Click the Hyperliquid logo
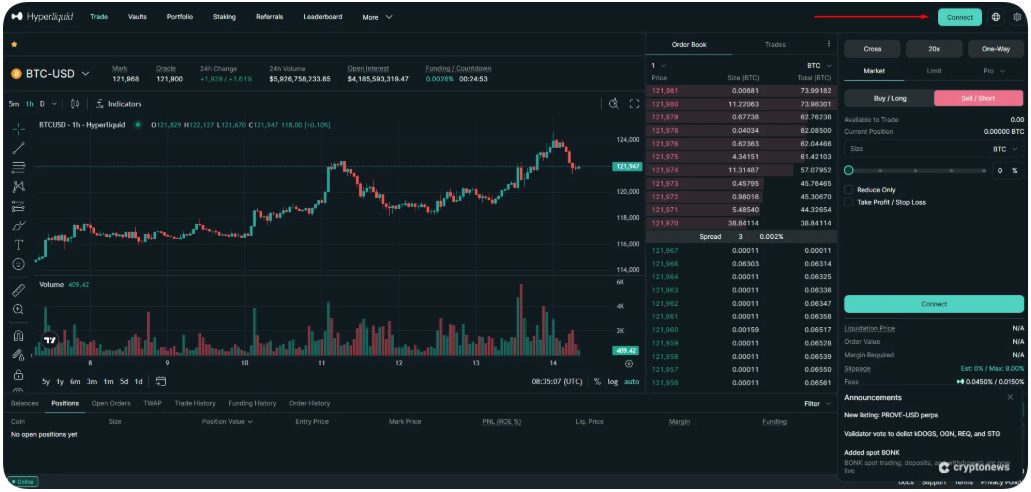1031x492 pixels. [x=43, y=17]
